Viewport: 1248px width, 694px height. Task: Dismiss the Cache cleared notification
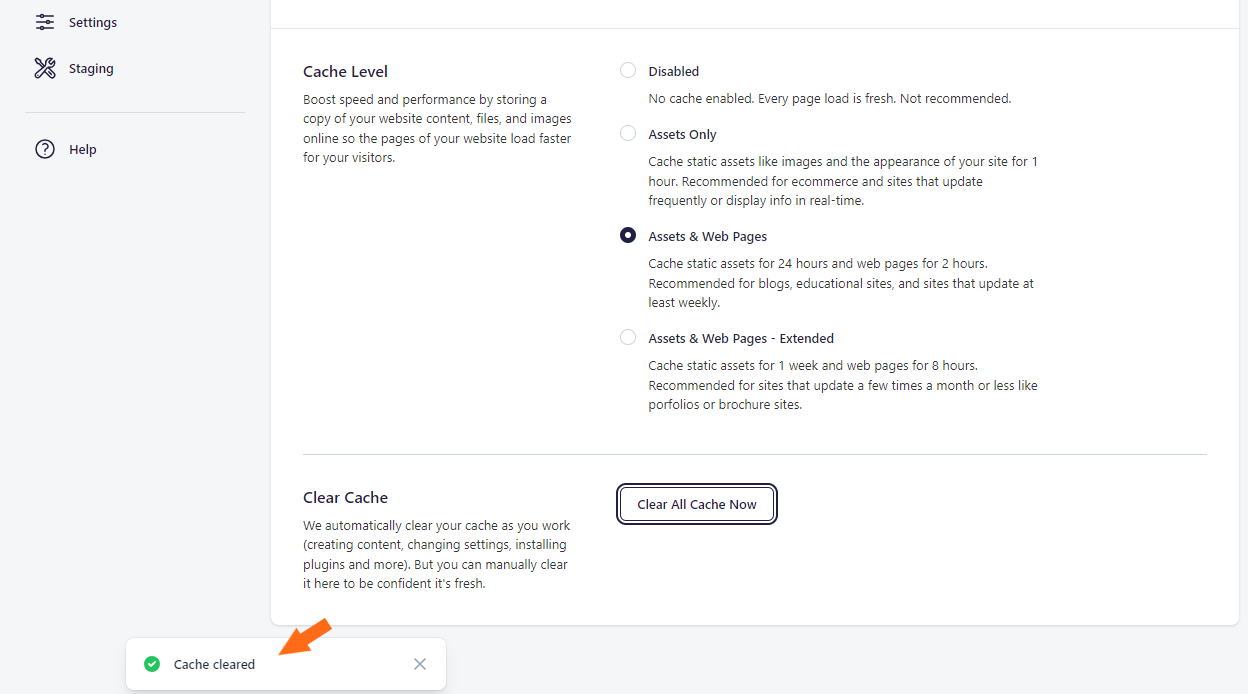click(420, 663)
